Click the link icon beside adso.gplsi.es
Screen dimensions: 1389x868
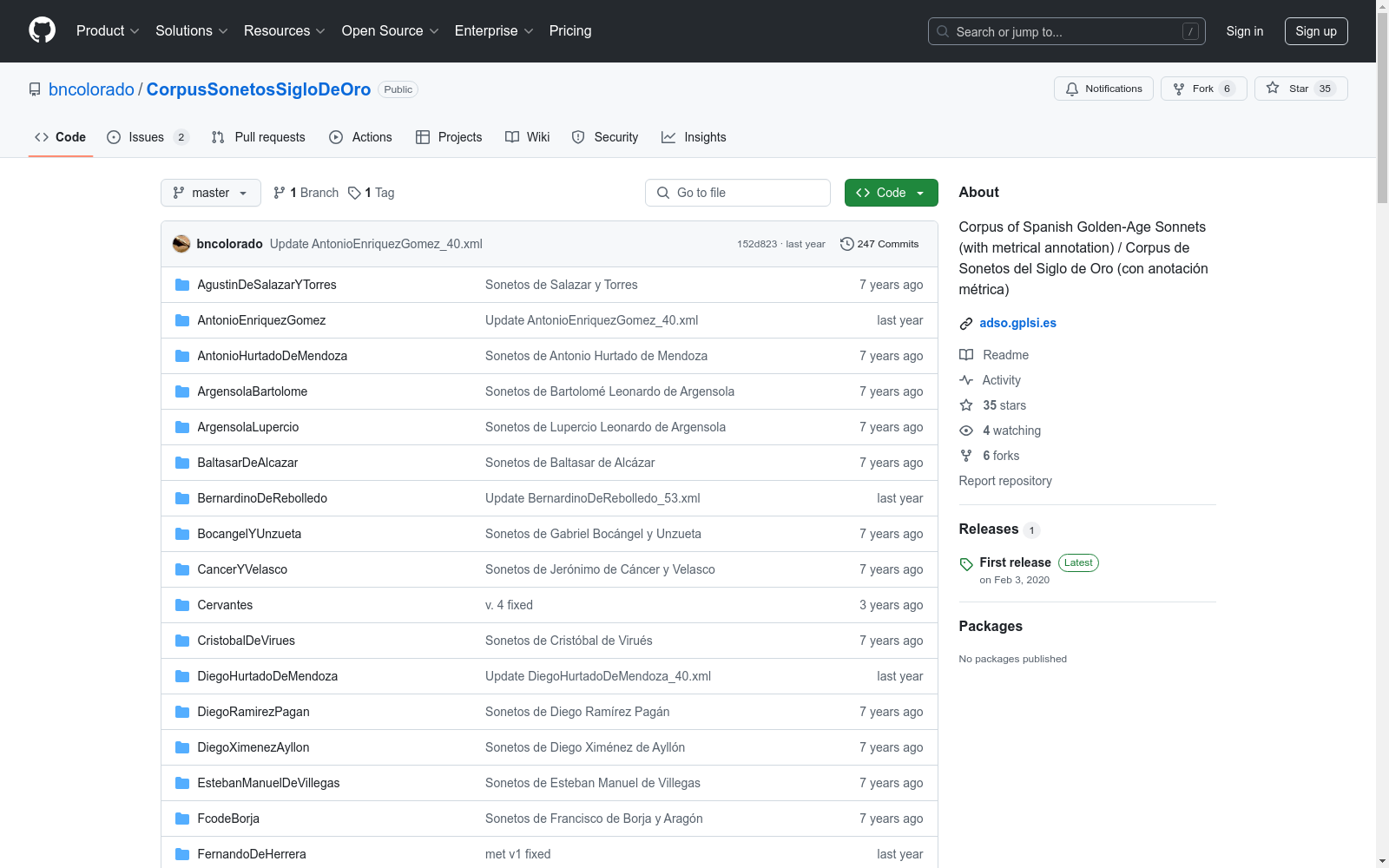[966, 324]
